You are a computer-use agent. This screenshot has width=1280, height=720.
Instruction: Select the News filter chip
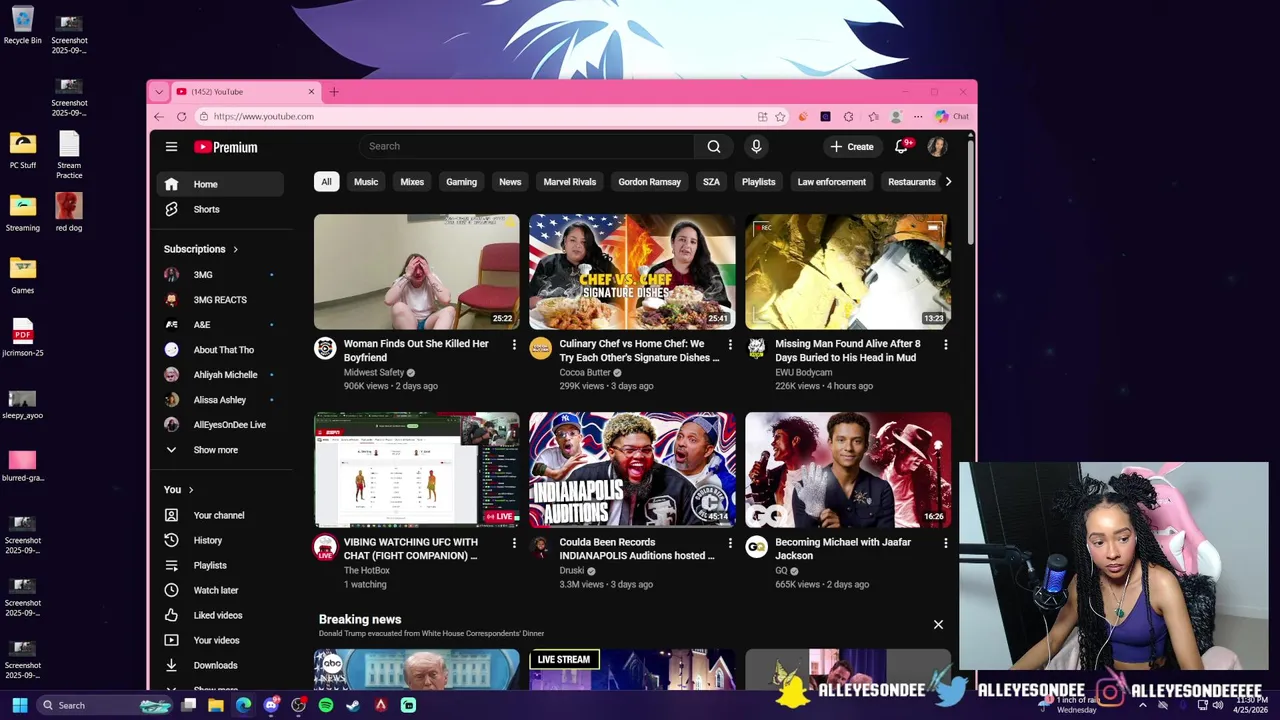click(x=510, y=182)
